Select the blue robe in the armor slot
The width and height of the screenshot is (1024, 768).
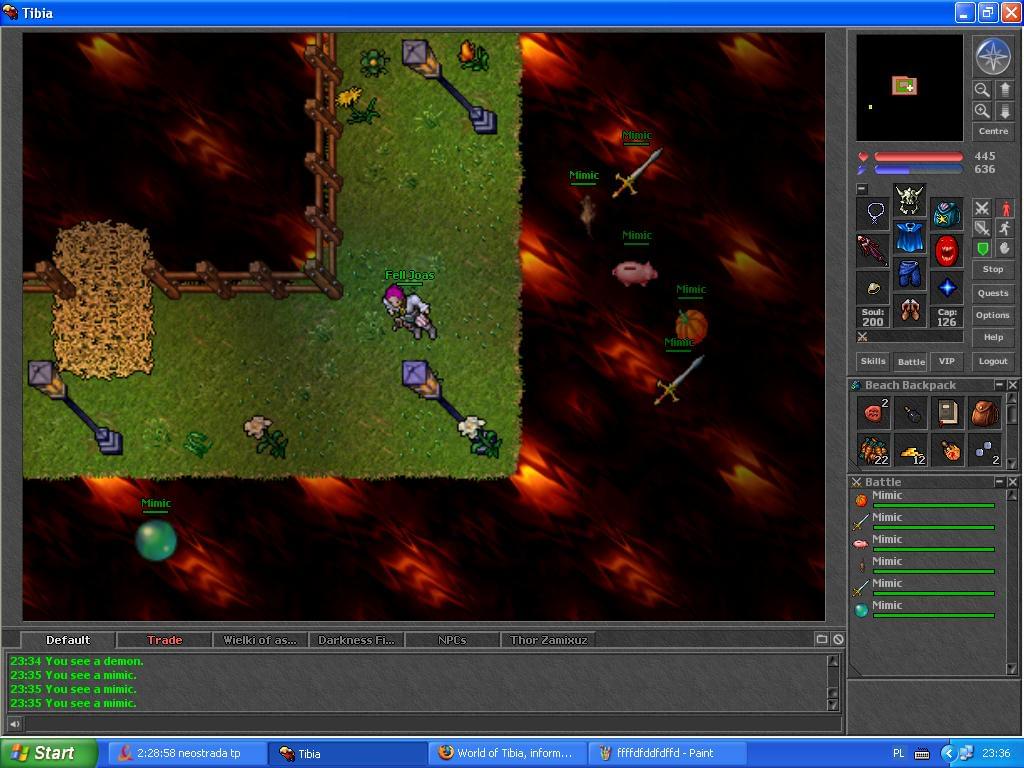(909, 236)
